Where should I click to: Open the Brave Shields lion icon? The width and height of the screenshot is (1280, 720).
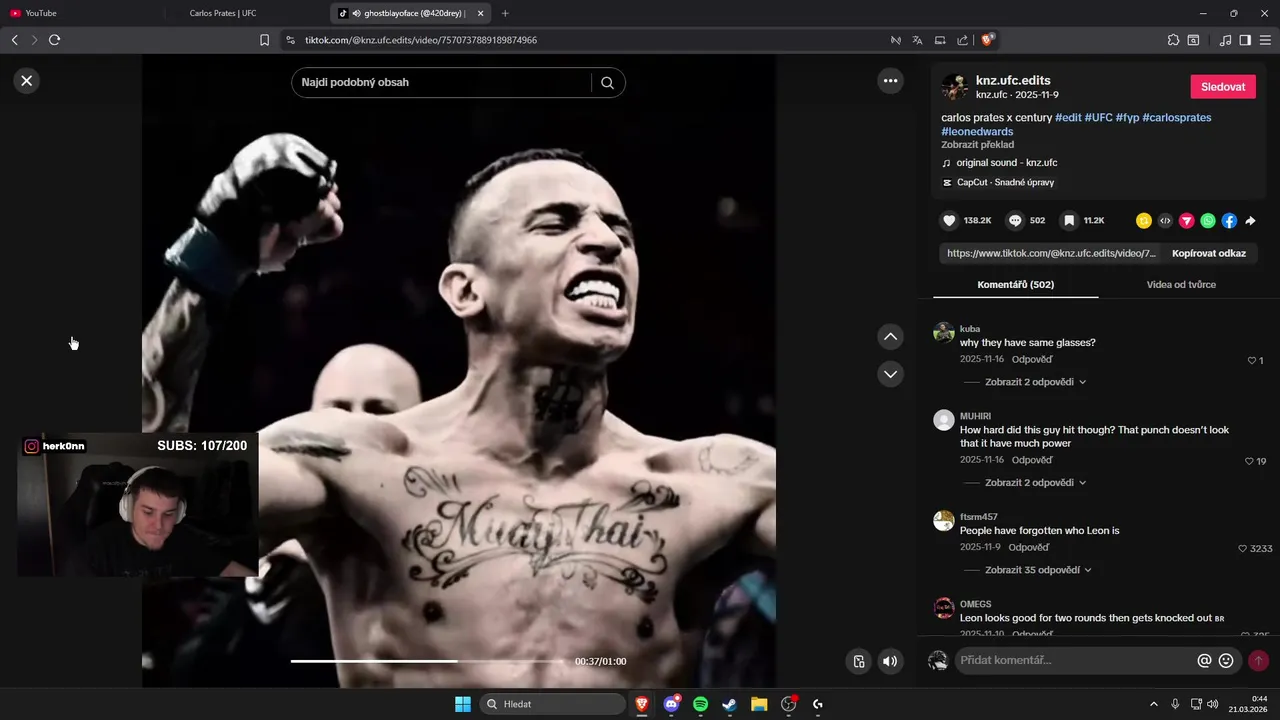click(x=987, y=40)
